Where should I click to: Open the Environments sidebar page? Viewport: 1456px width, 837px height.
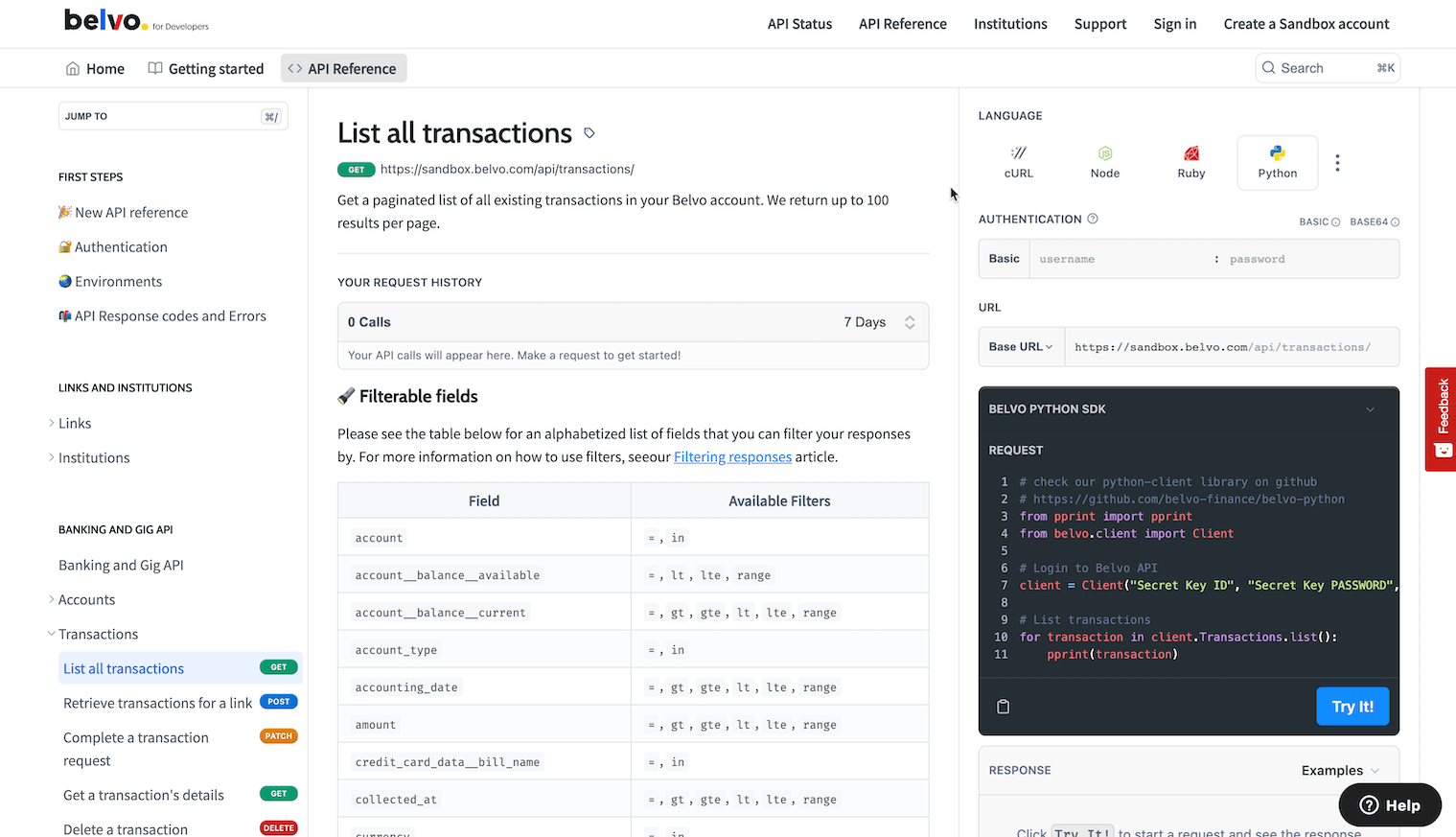click(x=110, y=282)
